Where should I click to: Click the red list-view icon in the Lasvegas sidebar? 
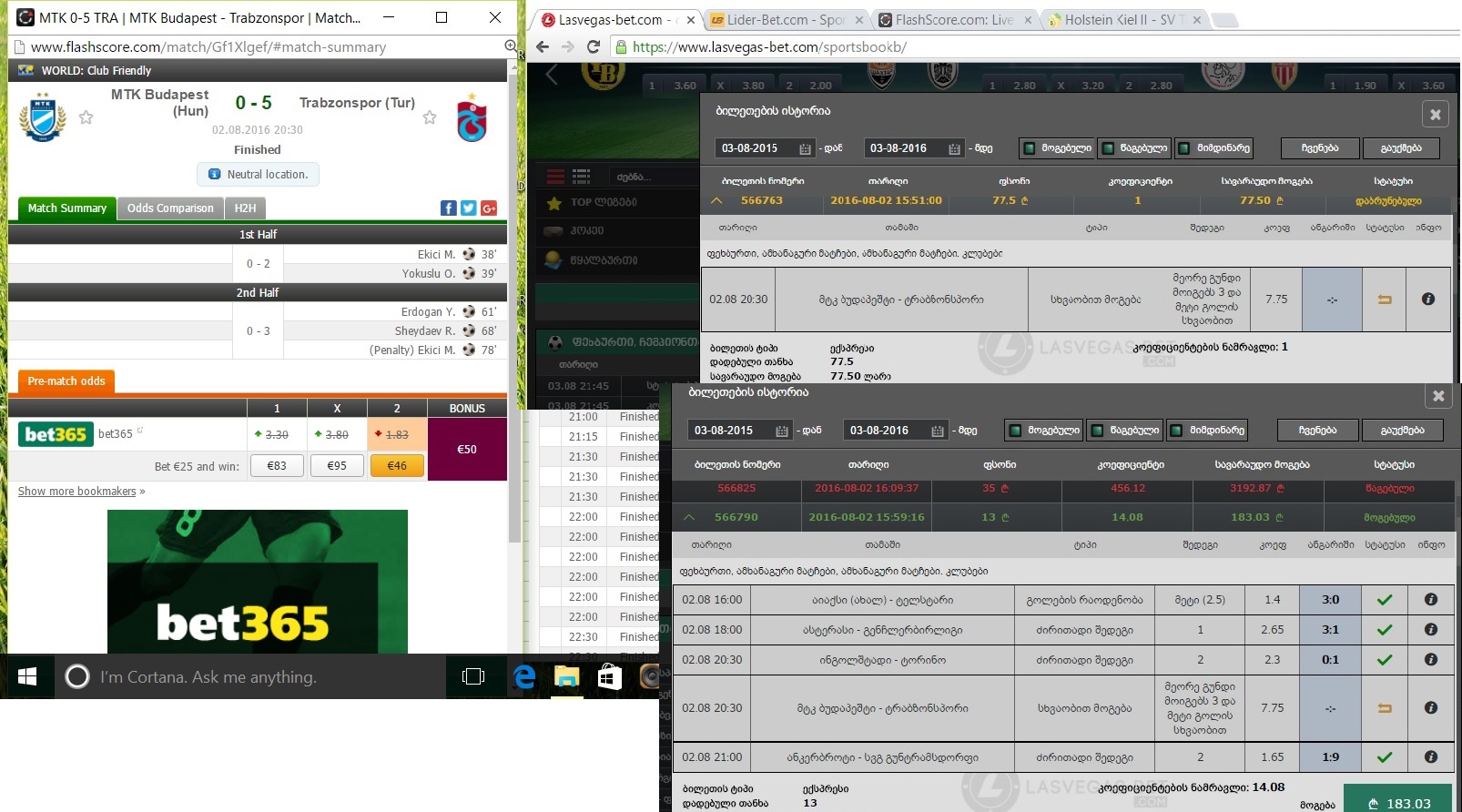coord(555,176)
